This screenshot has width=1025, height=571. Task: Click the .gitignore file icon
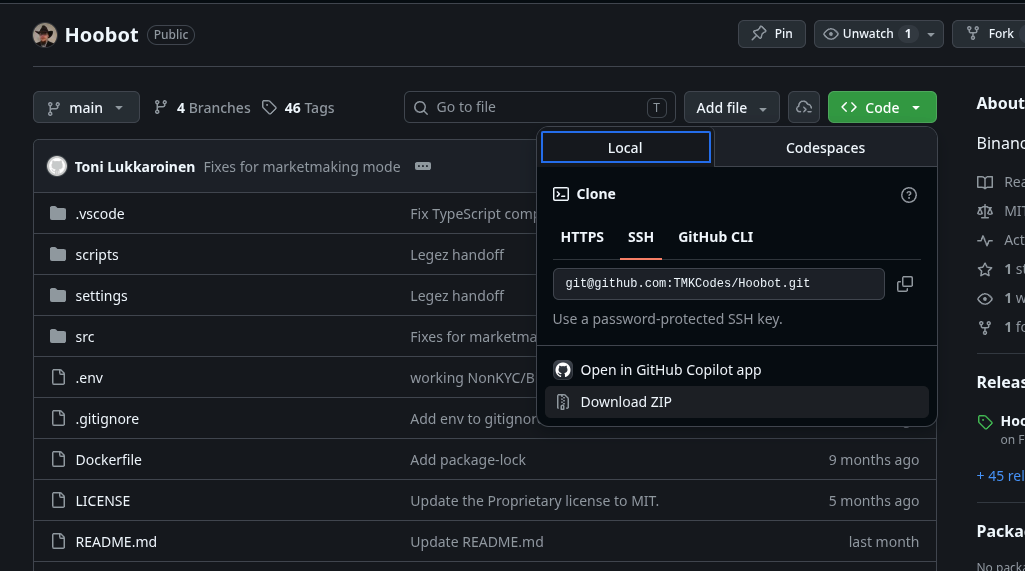click(x=58, y=418)
